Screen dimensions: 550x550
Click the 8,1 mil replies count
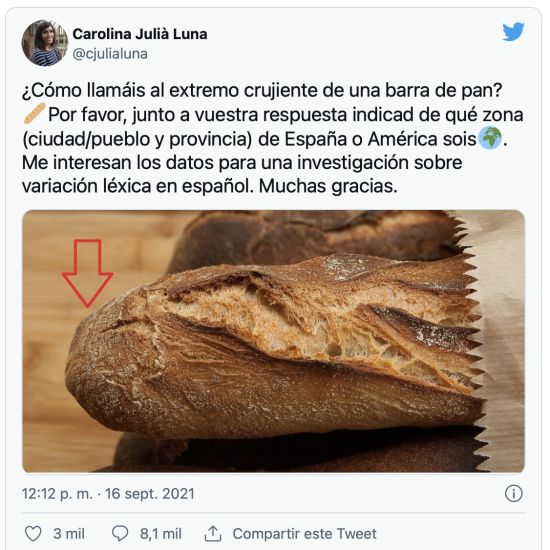point(161,534)
